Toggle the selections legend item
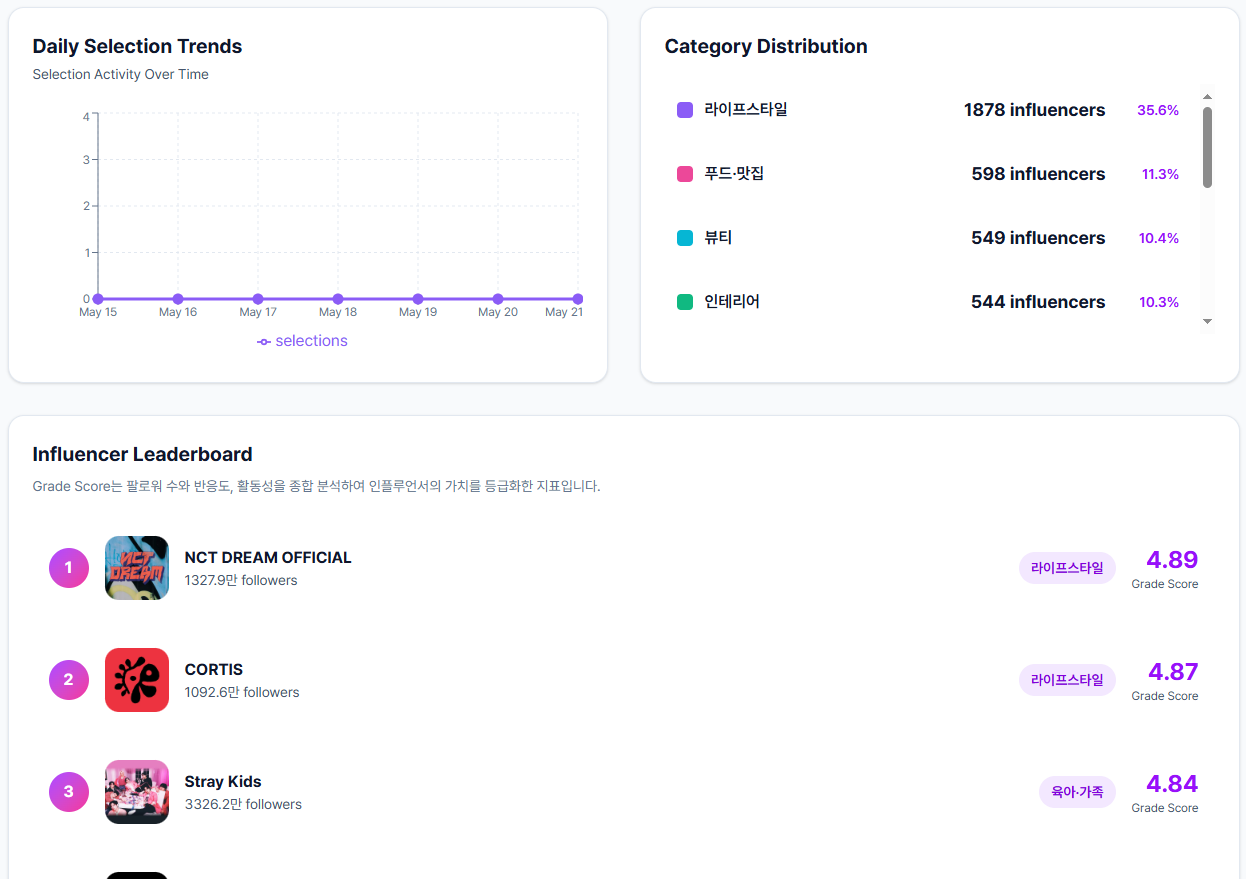The image size is (1246, 879). (x=302, y=341)
